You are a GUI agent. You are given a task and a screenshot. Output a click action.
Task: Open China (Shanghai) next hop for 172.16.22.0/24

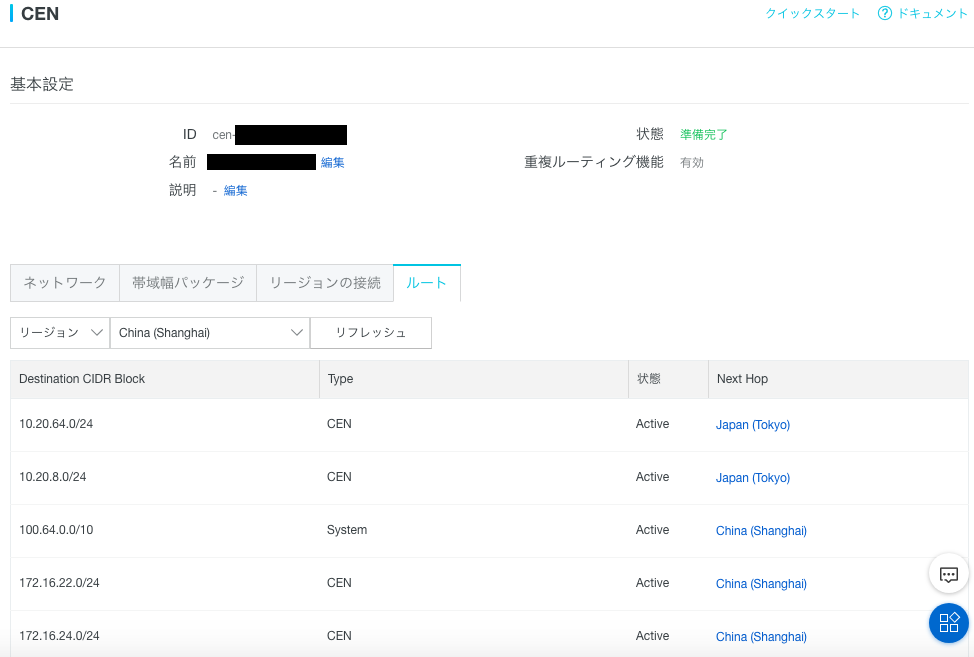click(x=761, y=584)
